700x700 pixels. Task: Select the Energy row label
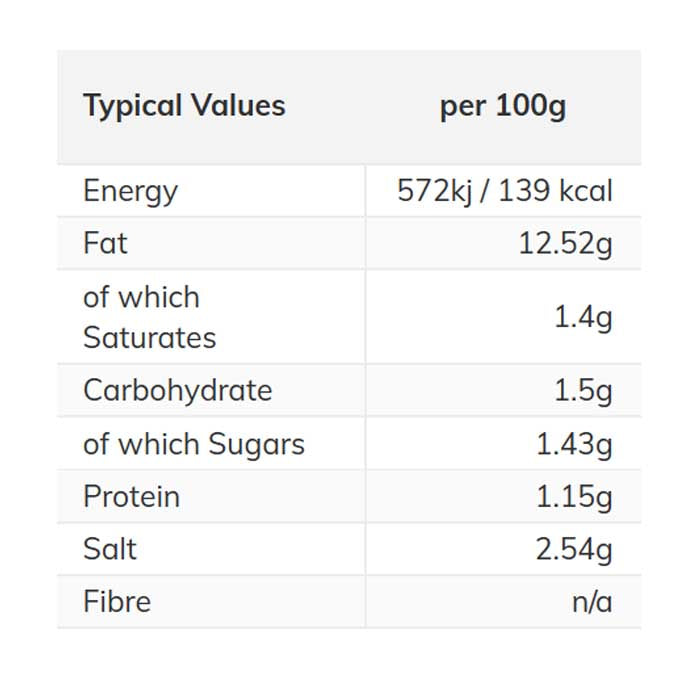pyautogui.click(x=130, y=191)
